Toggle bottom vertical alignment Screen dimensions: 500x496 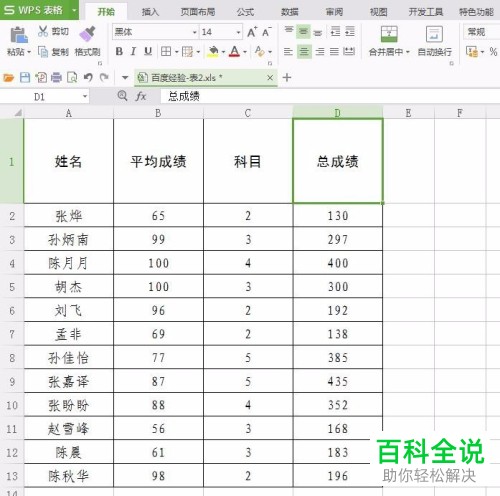(x=318, y=33)
